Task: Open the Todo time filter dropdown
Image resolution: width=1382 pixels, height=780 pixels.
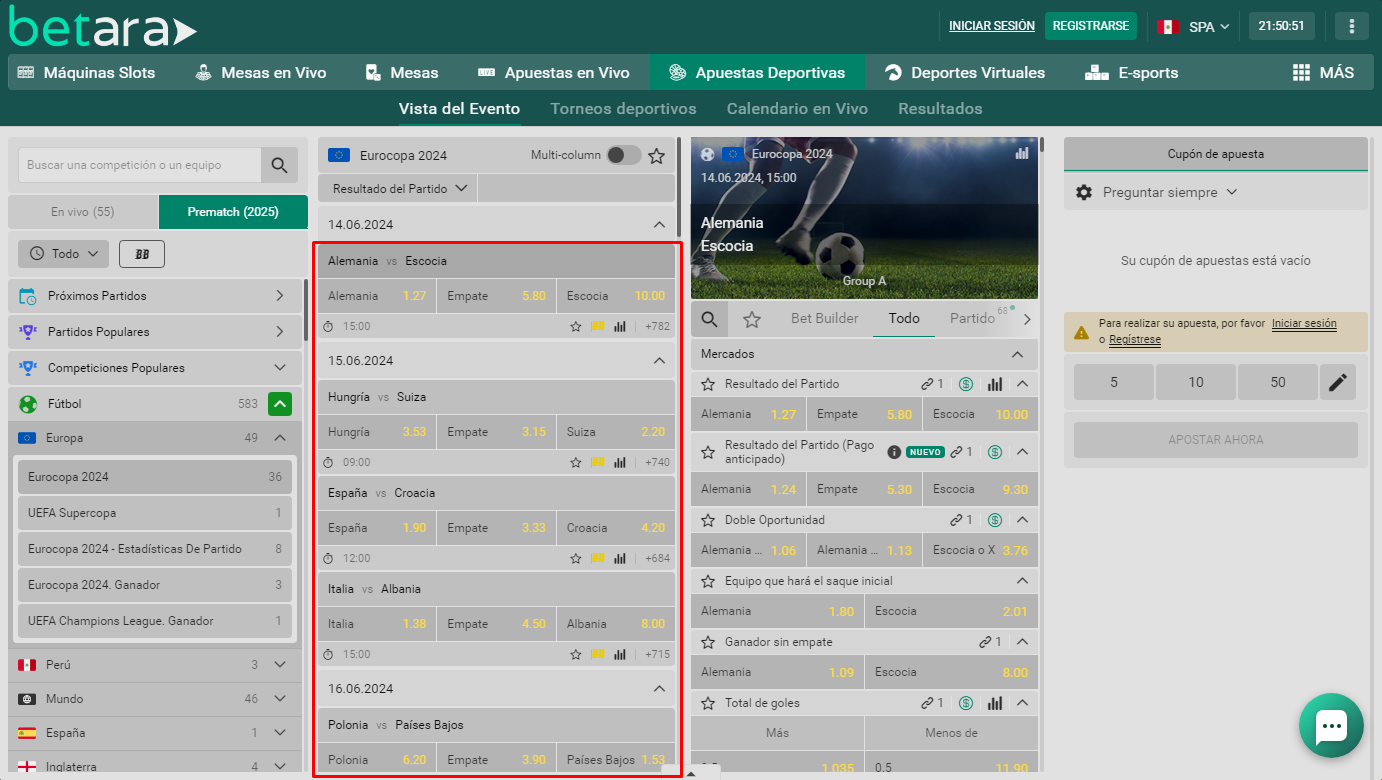Action: pyautogui.click(x=64, y=254)
